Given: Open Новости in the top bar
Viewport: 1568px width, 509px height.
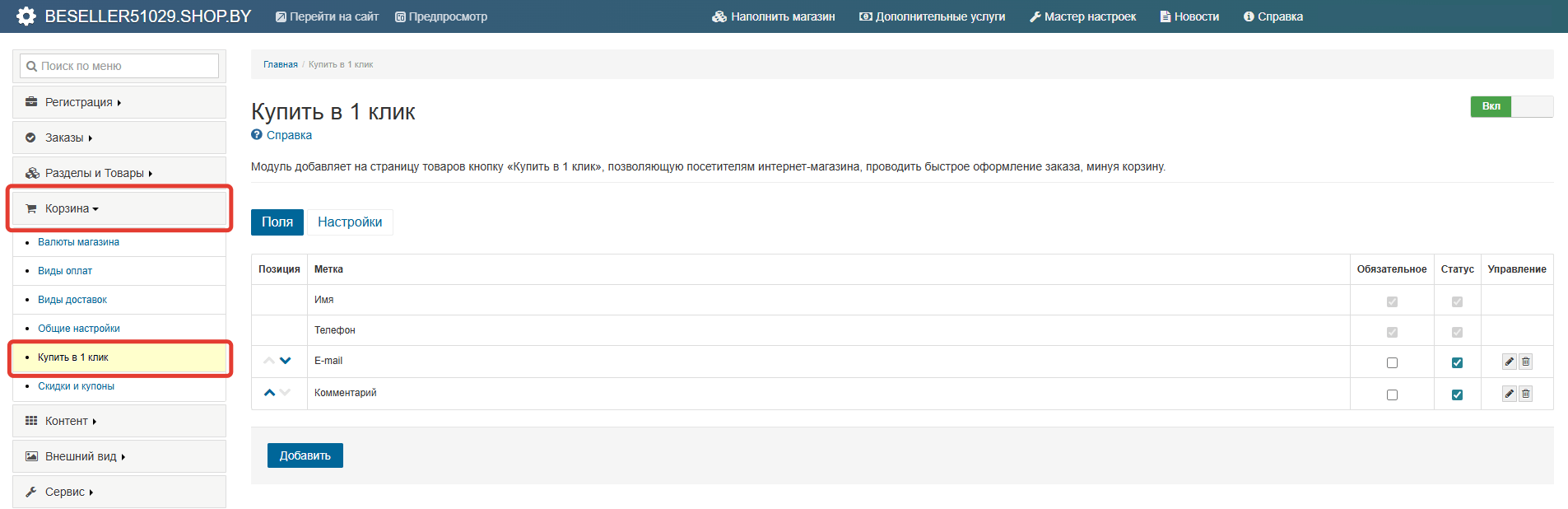Looking at the screenshot, I should [x=1189, y=16].
